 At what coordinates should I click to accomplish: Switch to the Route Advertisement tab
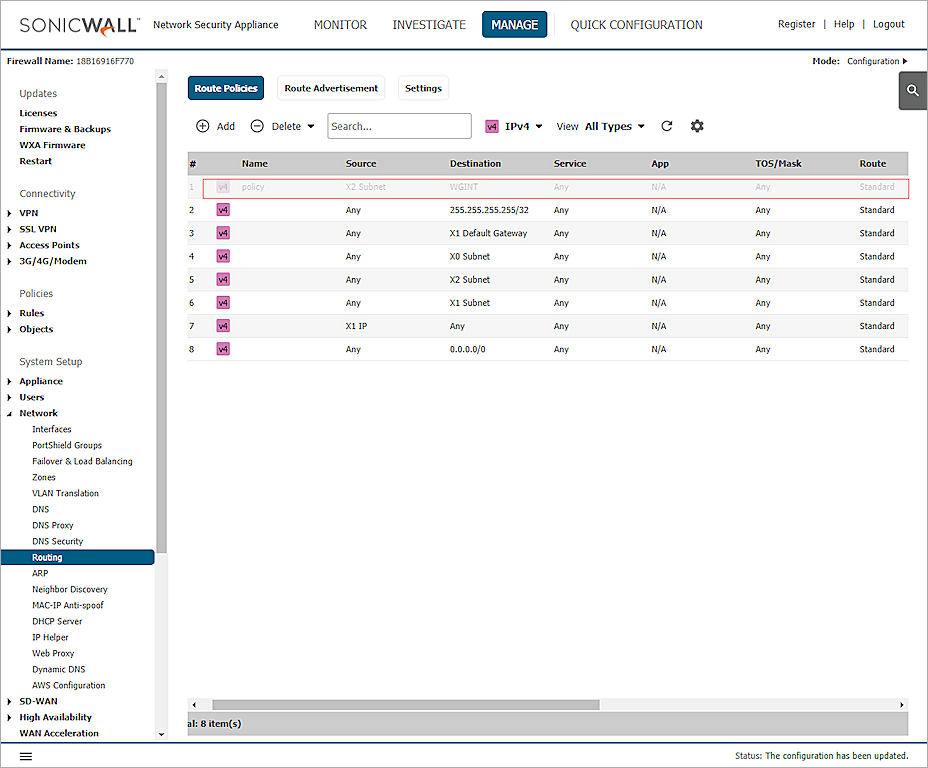pos(331,88)
